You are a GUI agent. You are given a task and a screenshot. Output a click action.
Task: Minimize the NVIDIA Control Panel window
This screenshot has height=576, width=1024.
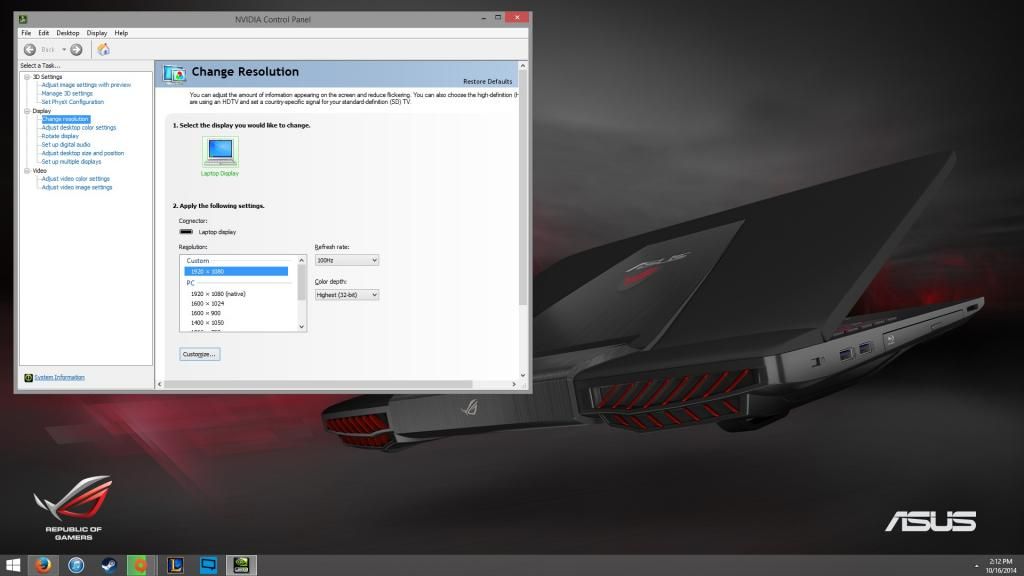pyautogui.click(x=484, y=18)
